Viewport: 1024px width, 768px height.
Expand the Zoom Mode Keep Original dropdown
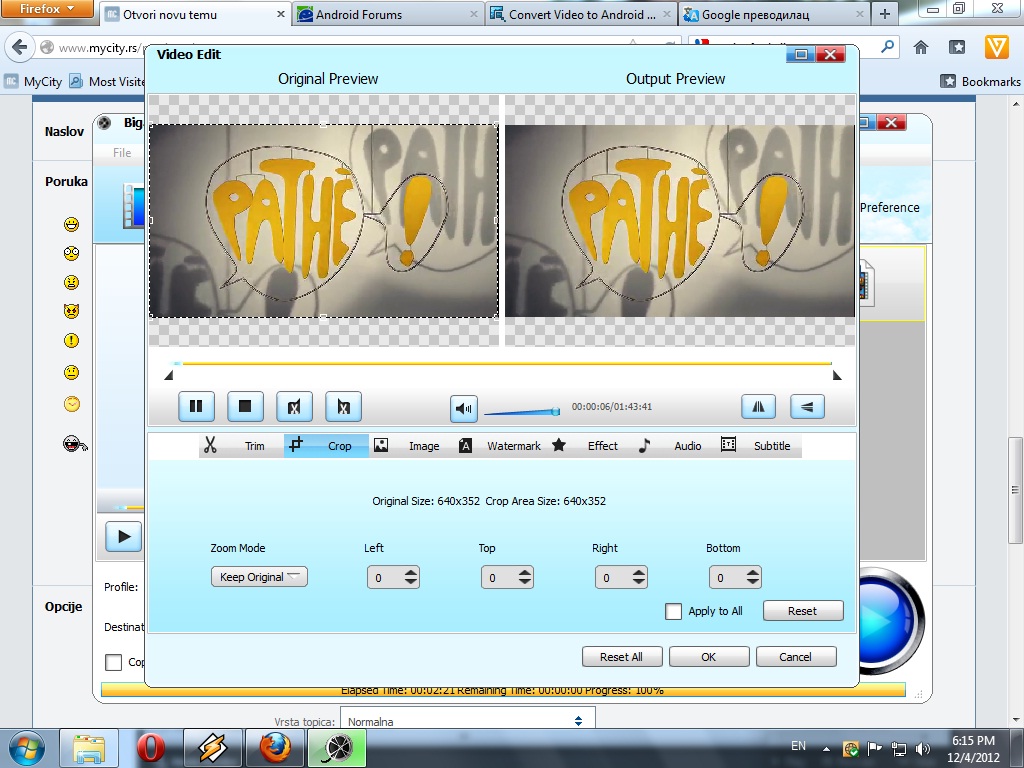(259, 577)
